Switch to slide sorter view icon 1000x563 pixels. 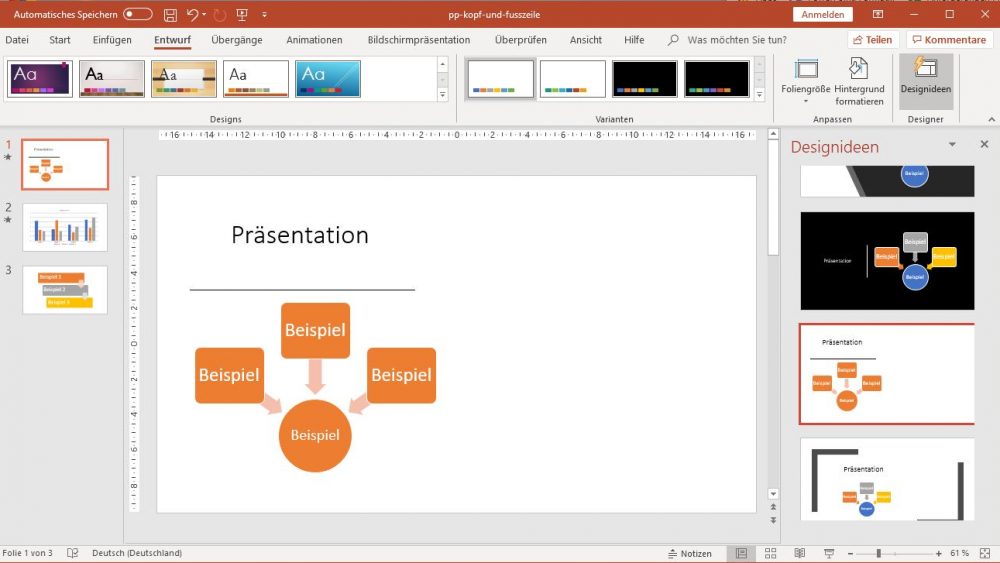tap(770, 553)
